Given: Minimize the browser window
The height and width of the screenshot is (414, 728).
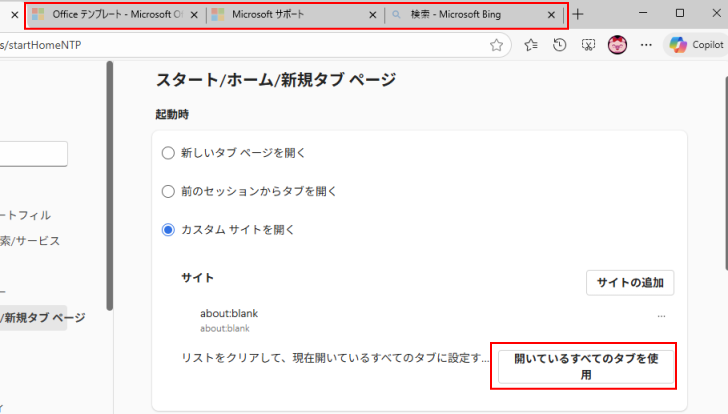Looking at the screenshot, I should [x=643, y=13].
